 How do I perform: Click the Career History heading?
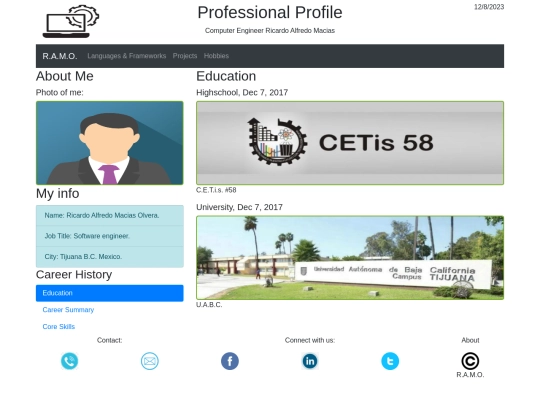point(74,274)
